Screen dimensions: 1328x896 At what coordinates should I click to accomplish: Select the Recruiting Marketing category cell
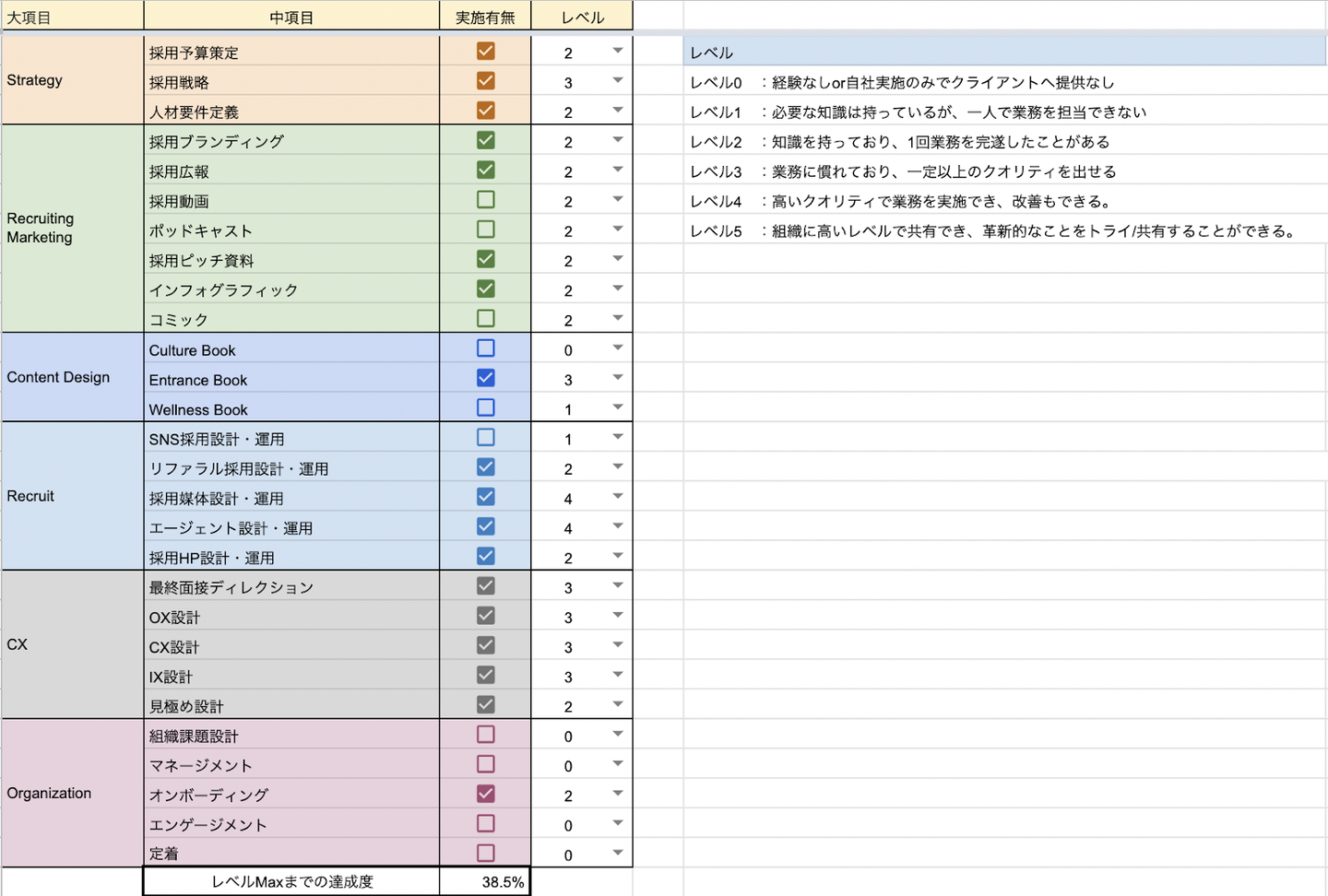click(x=72, y=228)
